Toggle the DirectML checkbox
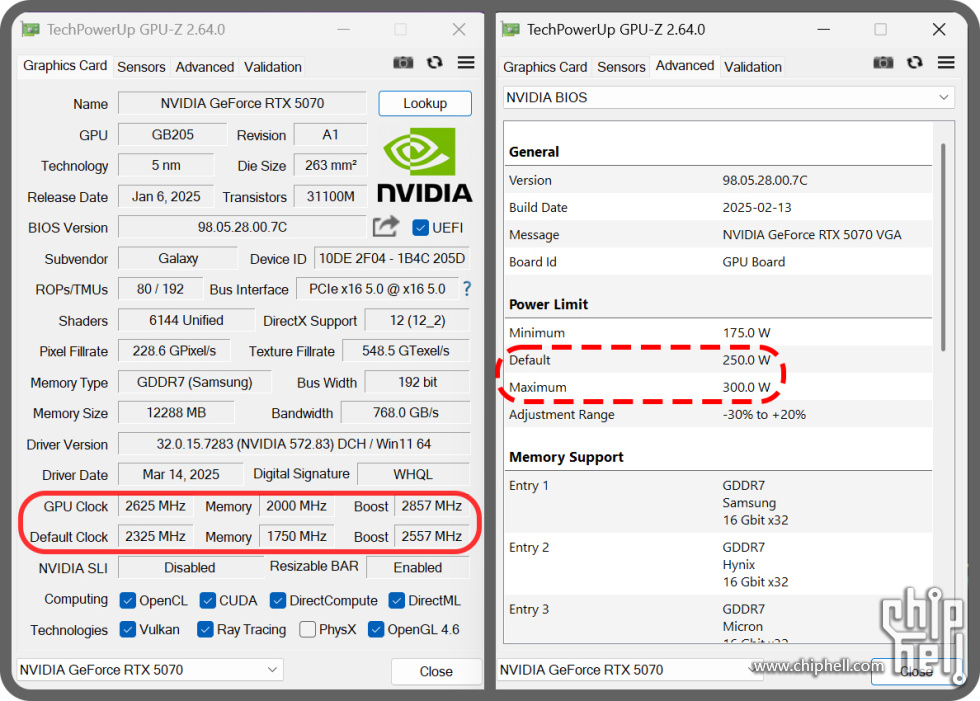The width and height of the screenshot is (980, 701). [396, 600]
